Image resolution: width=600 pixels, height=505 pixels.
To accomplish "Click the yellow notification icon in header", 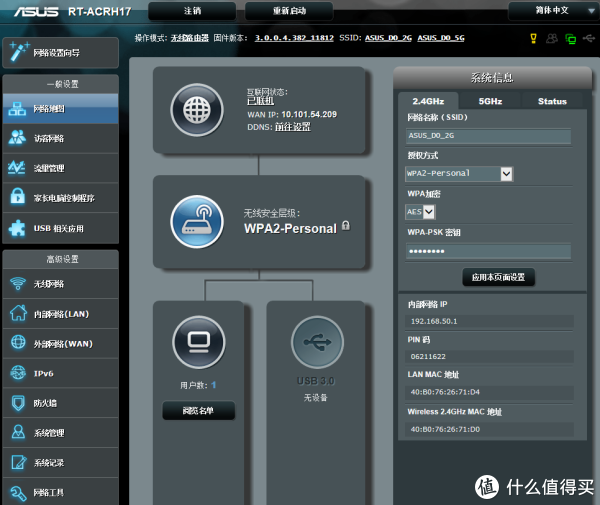I will (533, 38).
